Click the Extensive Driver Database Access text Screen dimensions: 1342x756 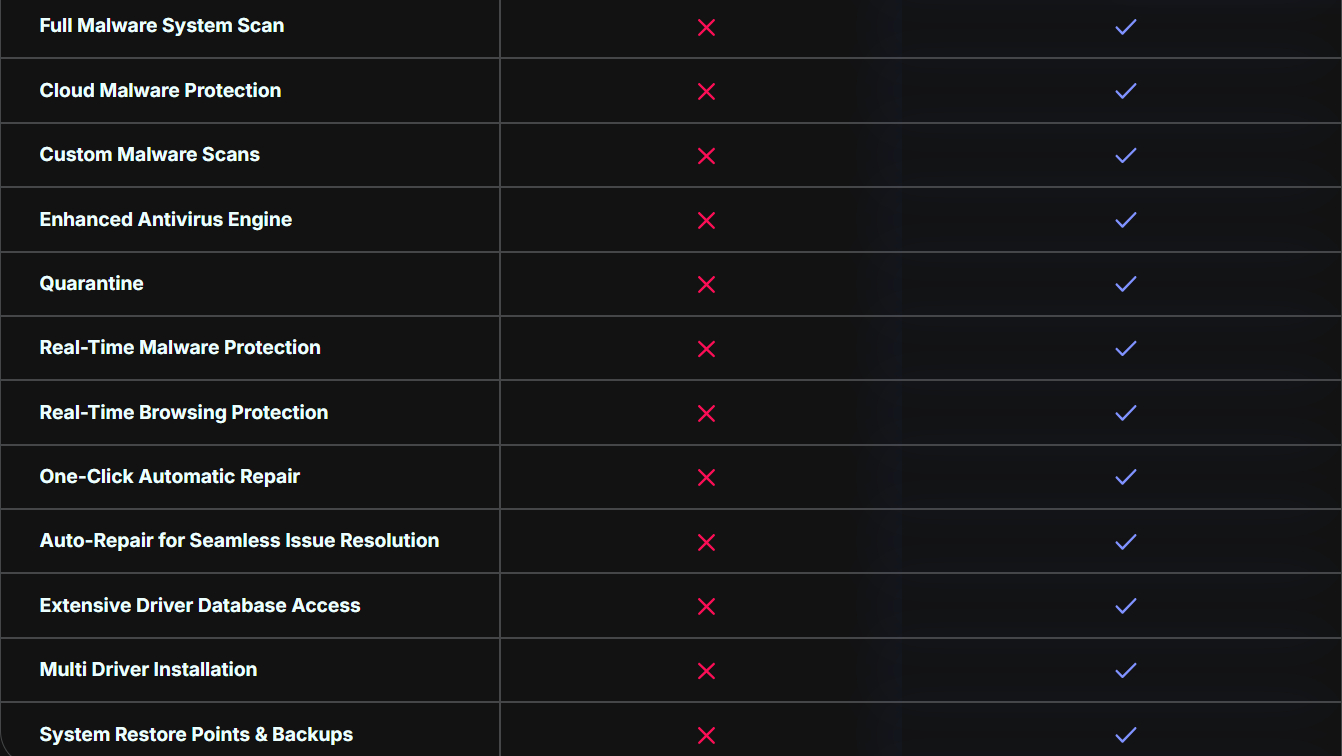[x=200, y=605]
